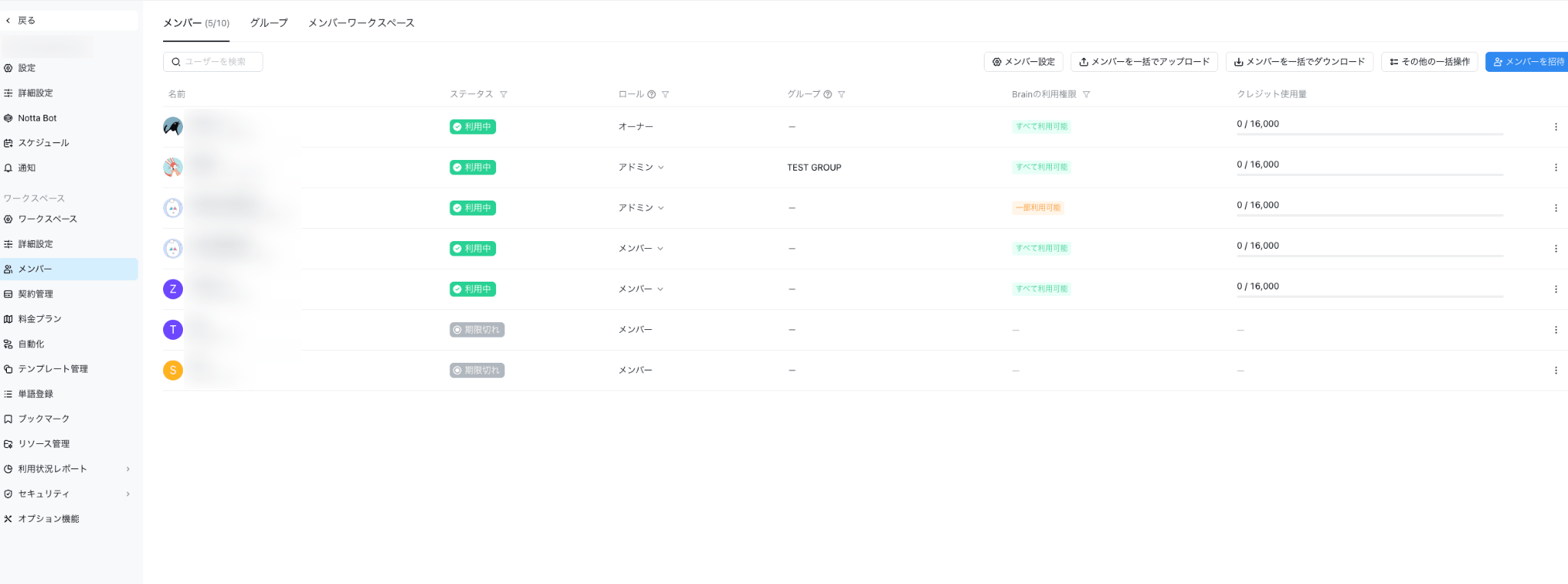Viewport: 1568px width, 584px height.
Task: Select メンバー in the sidebar
Action: (69, 269)
